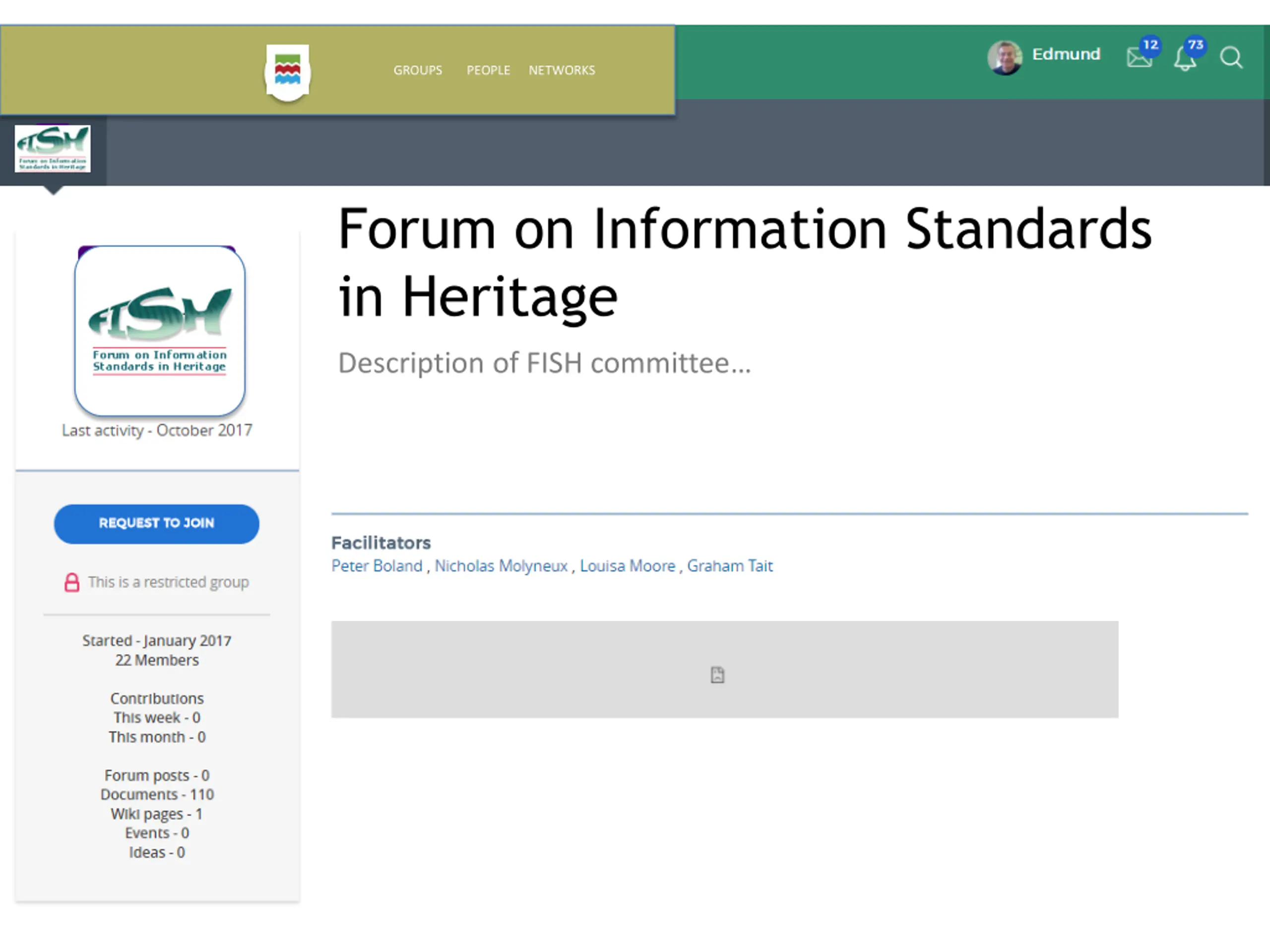Open Nicholas Molyneux's profile link

coord(501,566)
